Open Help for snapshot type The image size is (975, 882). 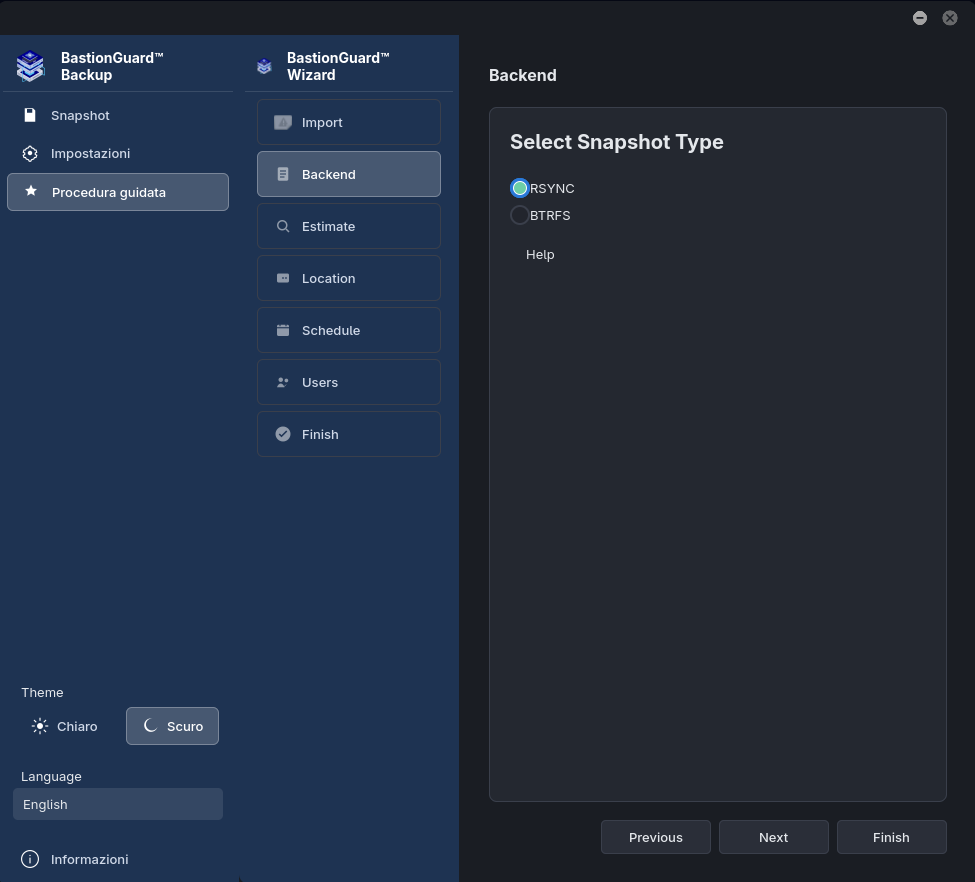tap(540, 254)
